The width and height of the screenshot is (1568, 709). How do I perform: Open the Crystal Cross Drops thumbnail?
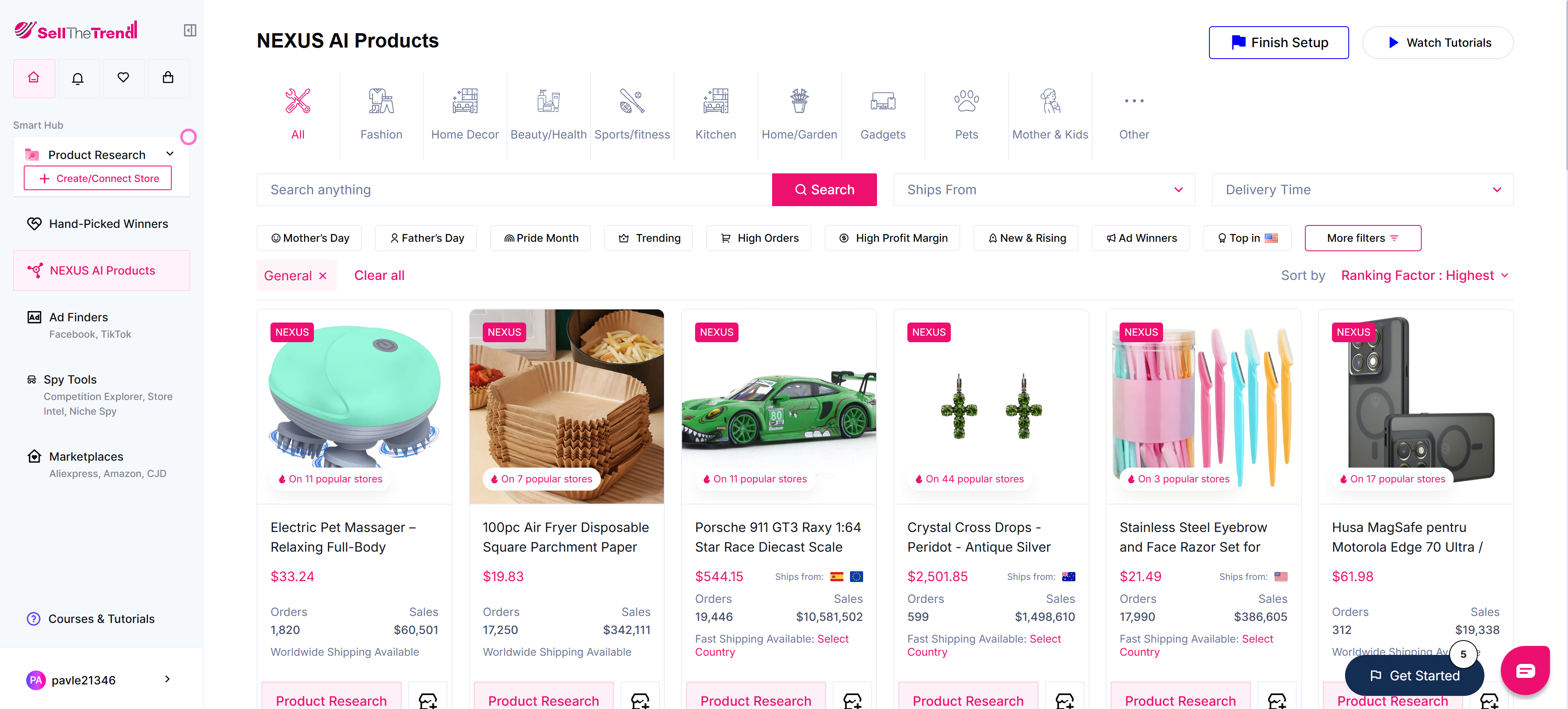(991, 407)
